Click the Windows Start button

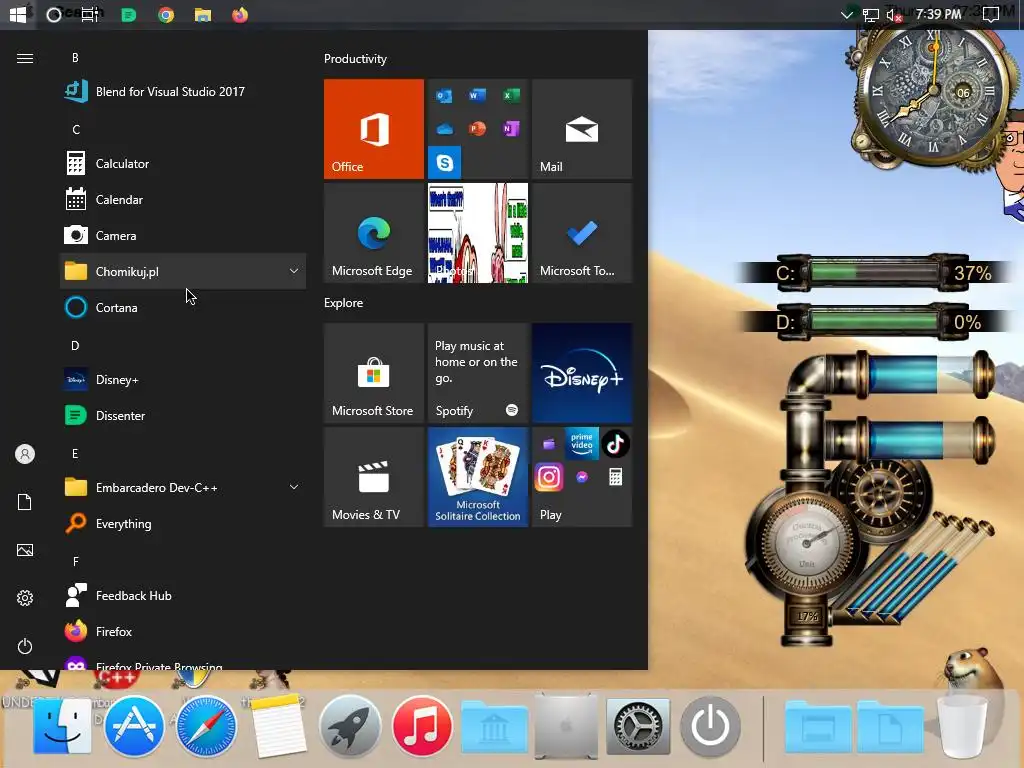point(18,14)
